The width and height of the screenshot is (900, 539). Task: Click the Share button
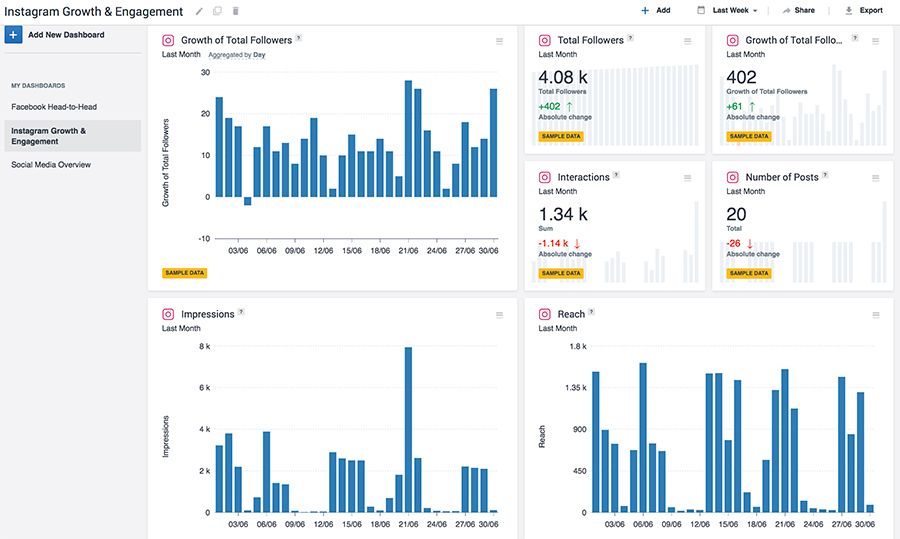tap(798, 11)
